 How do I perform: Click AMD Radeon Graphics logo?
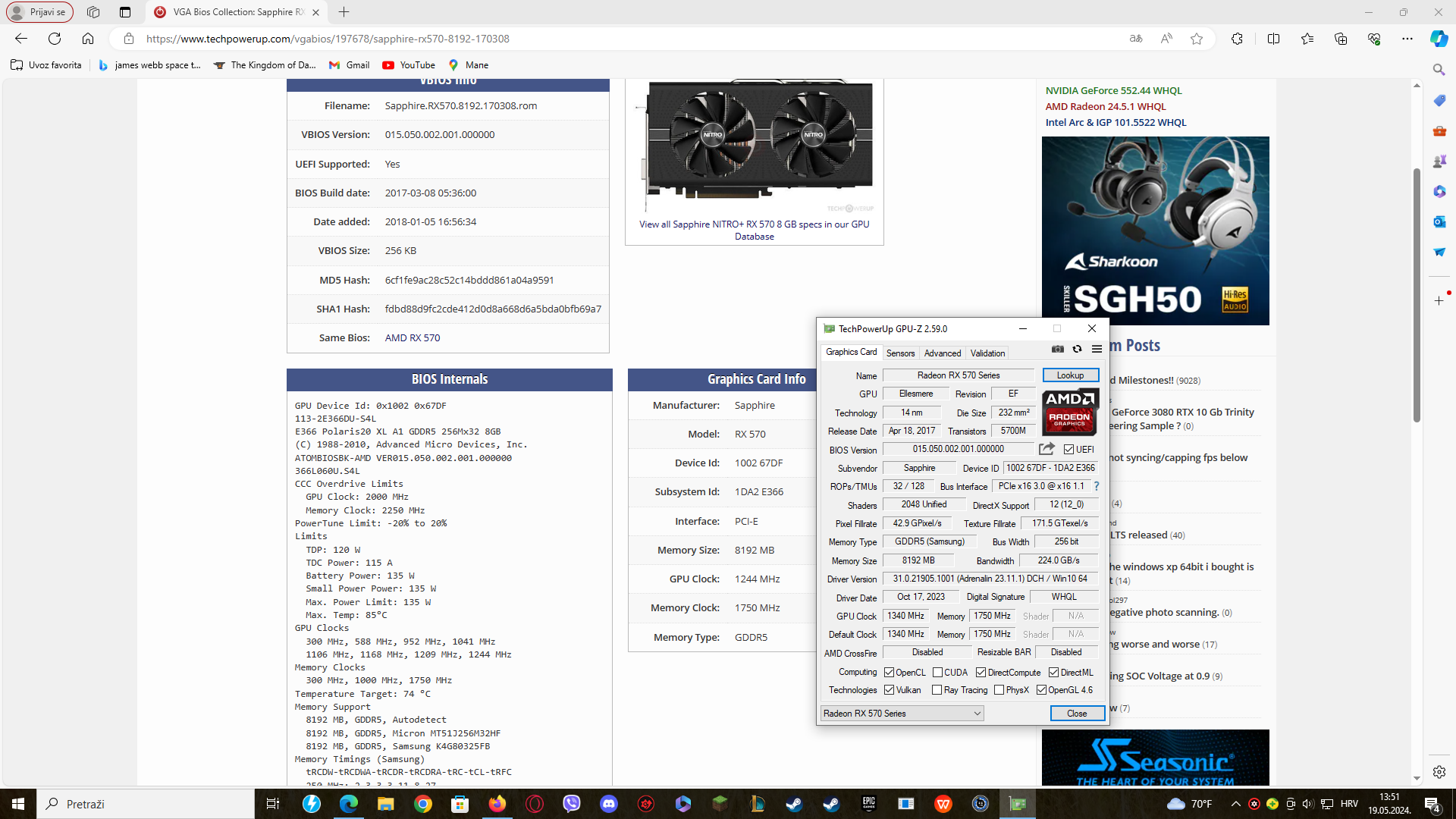pos(1070,412)
